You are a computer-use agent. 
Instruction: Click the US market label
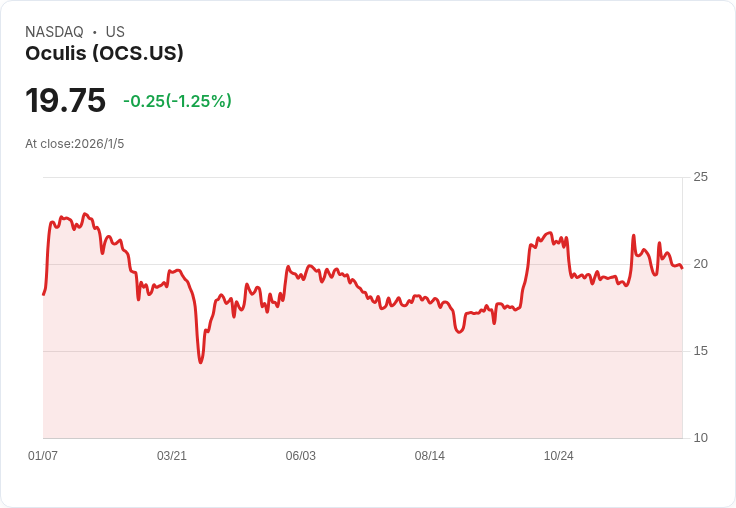tap(115, 32)
